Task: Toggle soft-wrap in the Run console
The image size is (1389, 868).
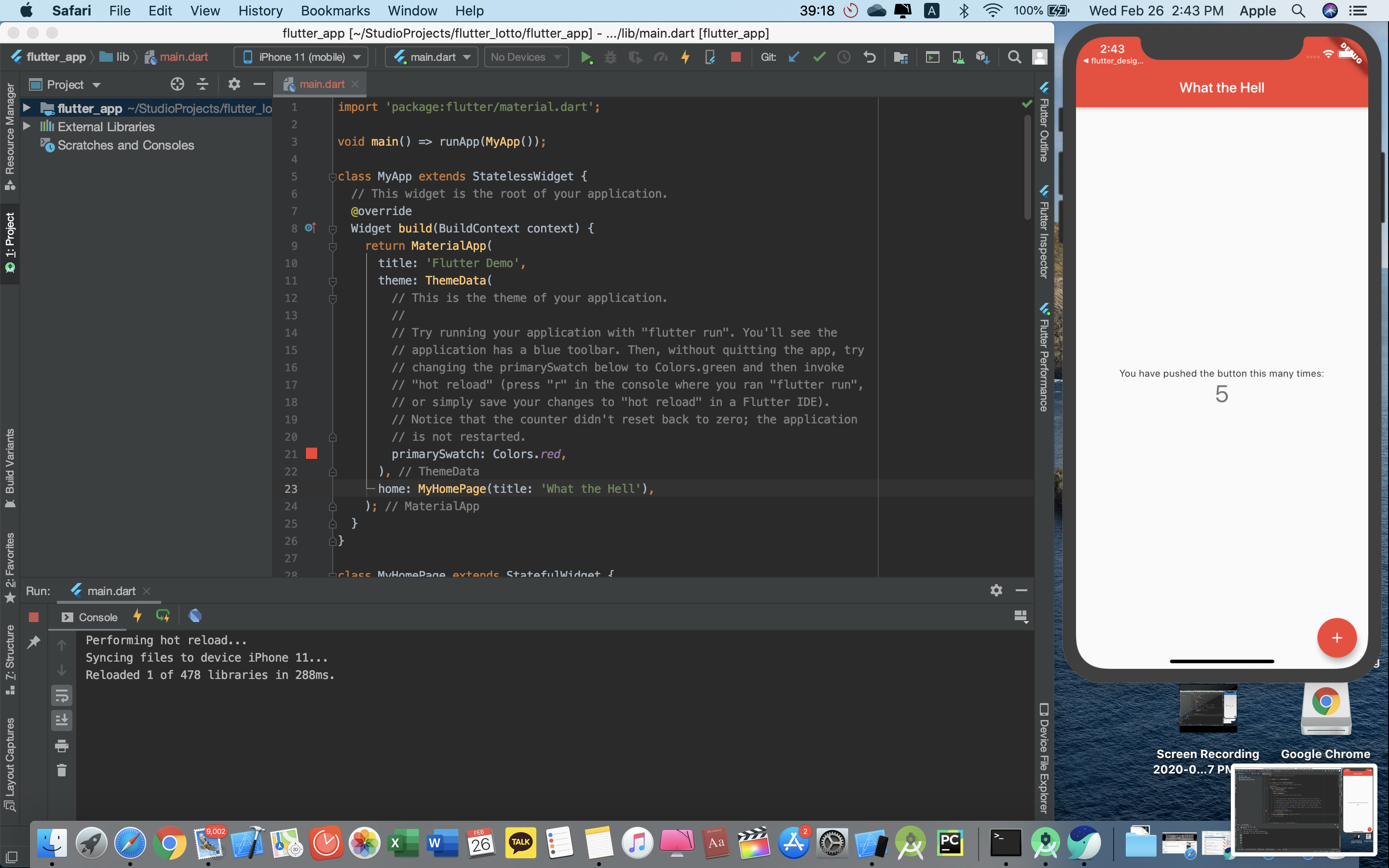Action: [x=61, y=695]
